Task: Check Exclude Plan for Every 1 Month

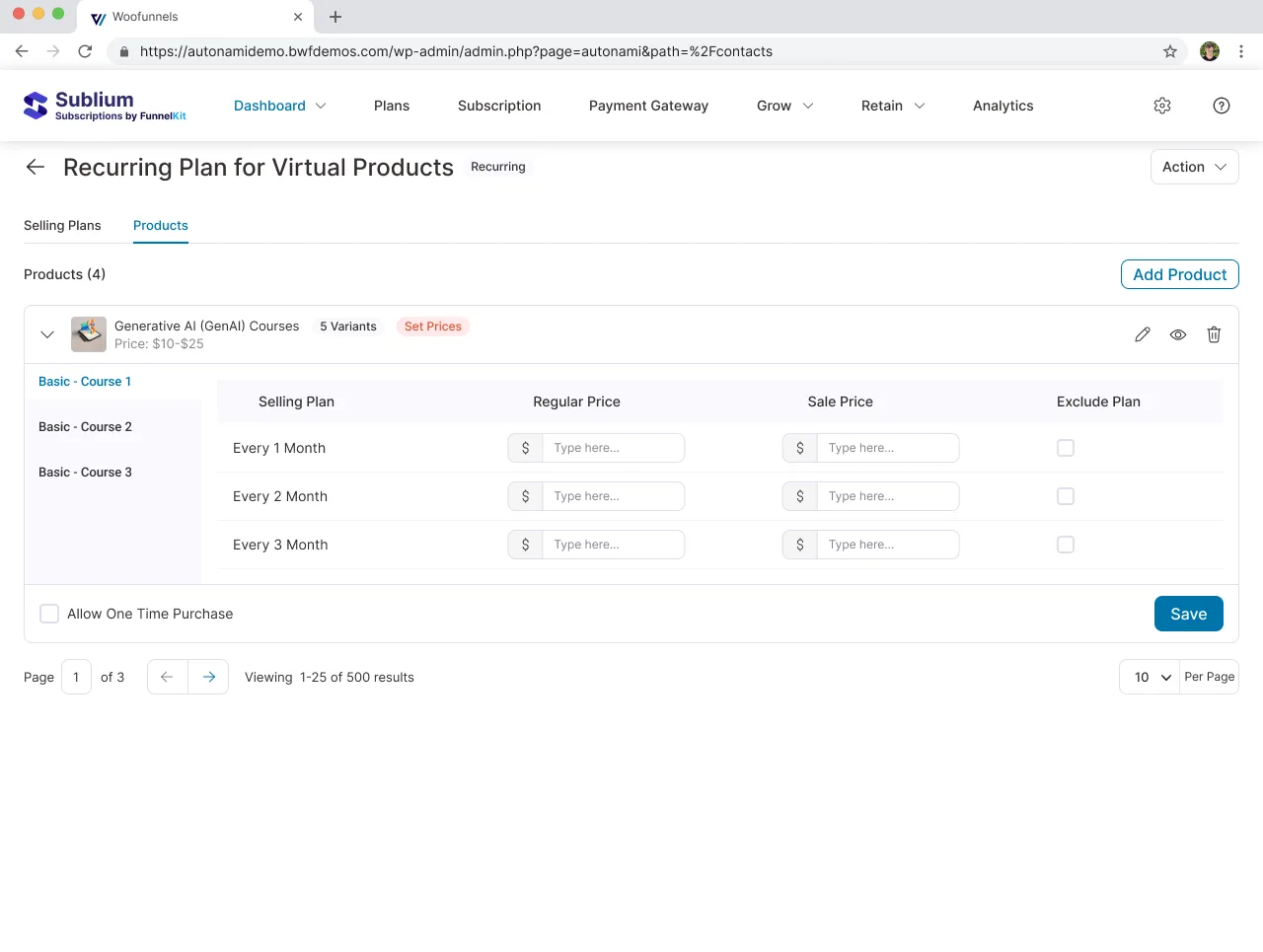Action: pyautogui.click(x=1066, y=448)
